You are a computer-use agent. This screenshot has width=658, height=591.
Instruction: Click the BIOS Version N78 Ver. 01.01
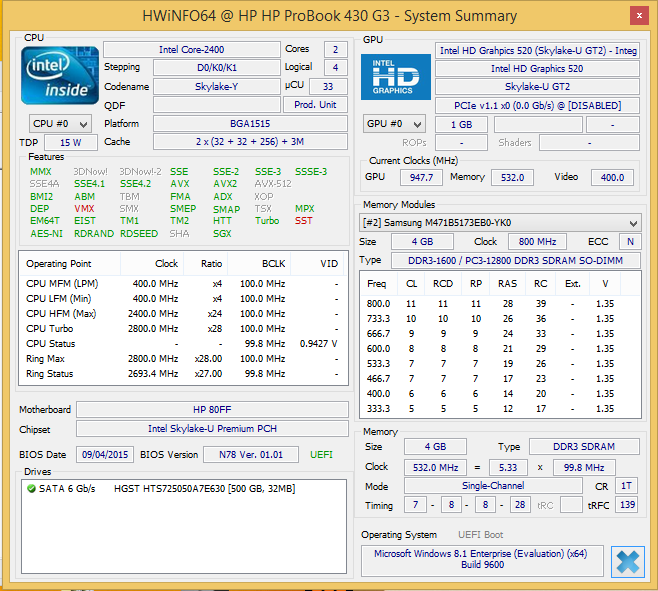click(x=251, y=455)
